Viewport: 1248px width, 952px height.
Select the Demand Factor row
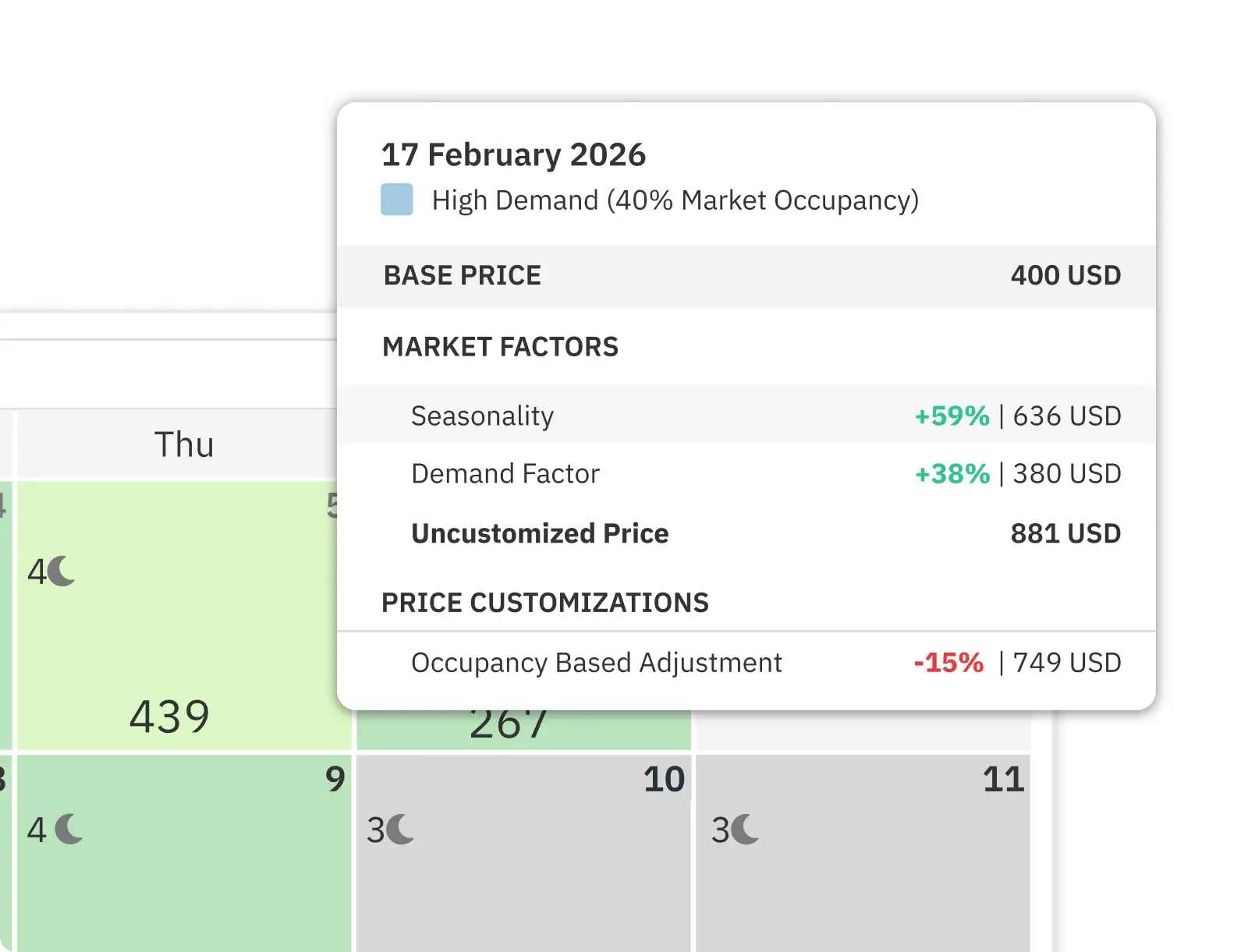coord(505,473)
